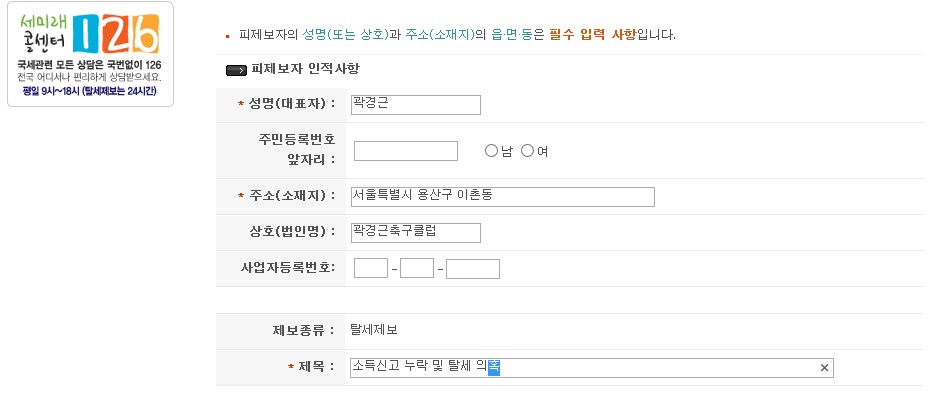
Task: Click the 상호(법인명) input field
Action: [x=416, y=233]
